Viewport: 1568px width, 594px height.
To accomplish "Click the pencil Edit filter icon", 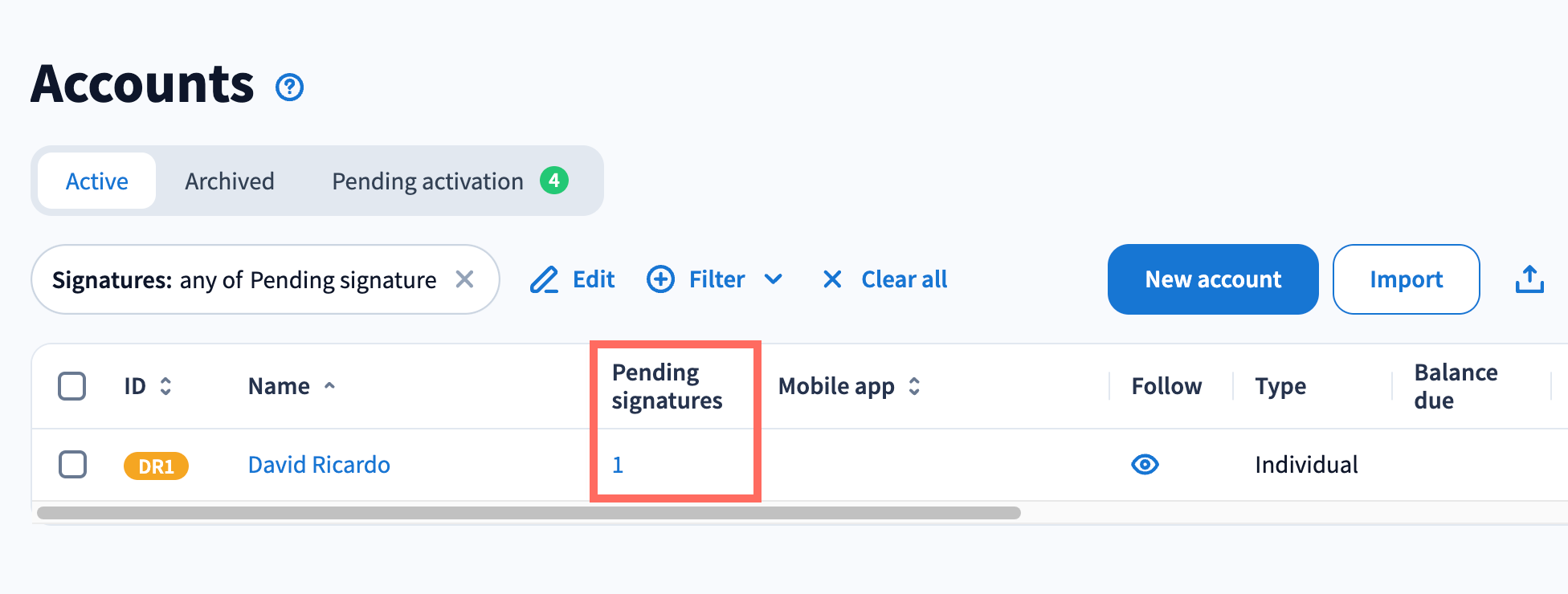I will coord(544,279).
